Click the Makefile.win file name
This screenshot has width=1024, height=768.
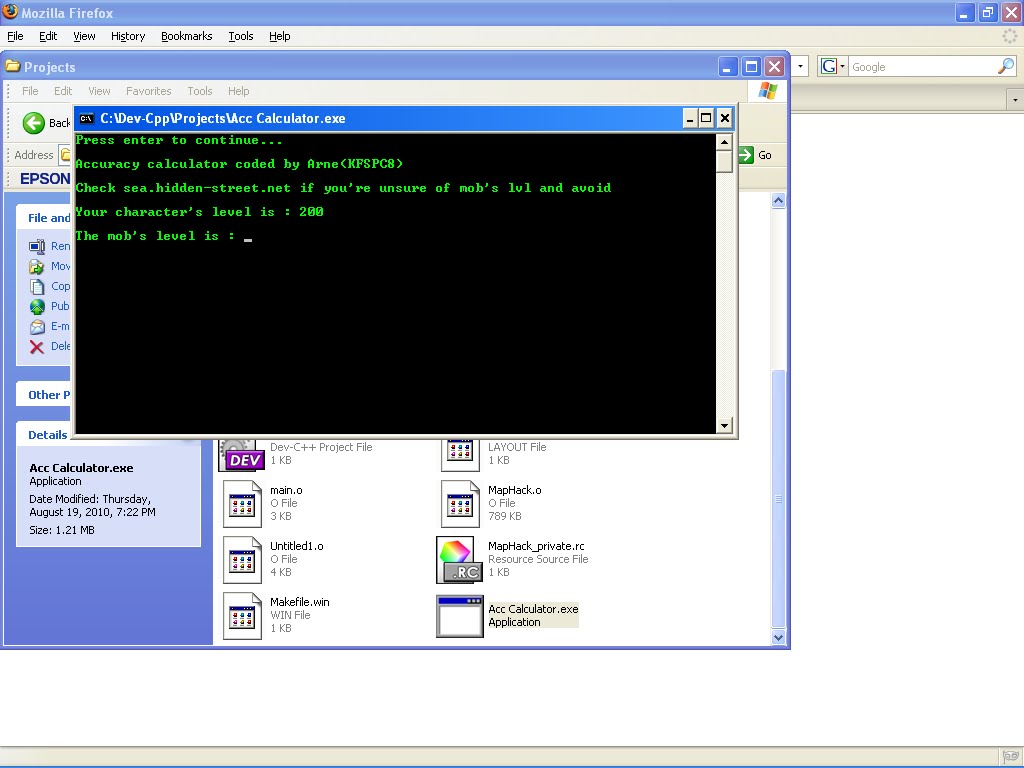pos(300,602)
